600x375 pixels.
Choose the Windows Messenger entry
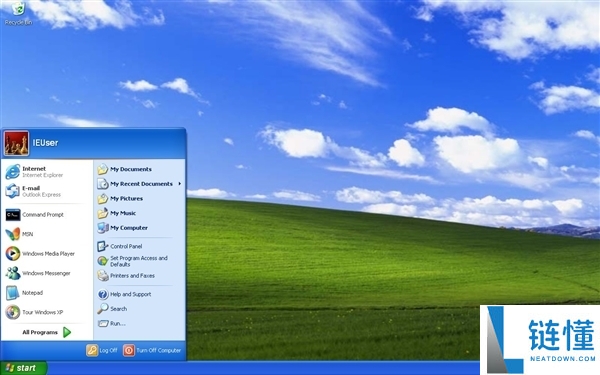(x=47, y=273)
